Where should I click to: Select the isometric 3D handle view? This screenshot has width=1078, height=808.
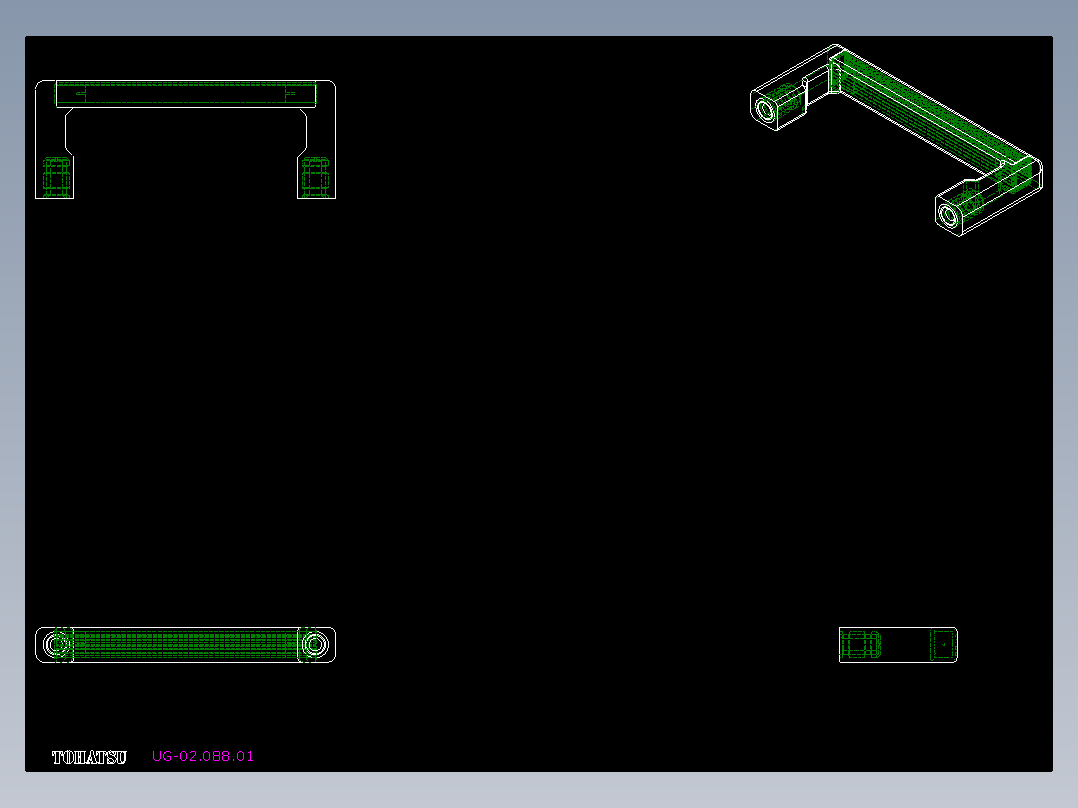(896, 140)
